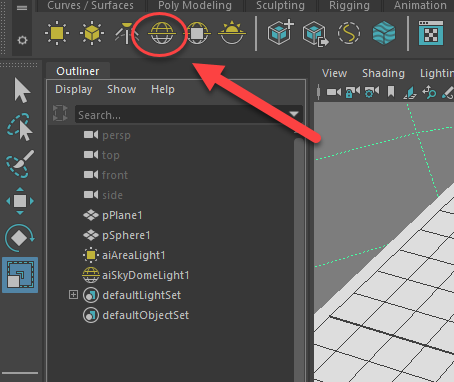Create an Arnold mesh light from the shelf
Viewport: 454px width, 382px height.
point(92,33)
